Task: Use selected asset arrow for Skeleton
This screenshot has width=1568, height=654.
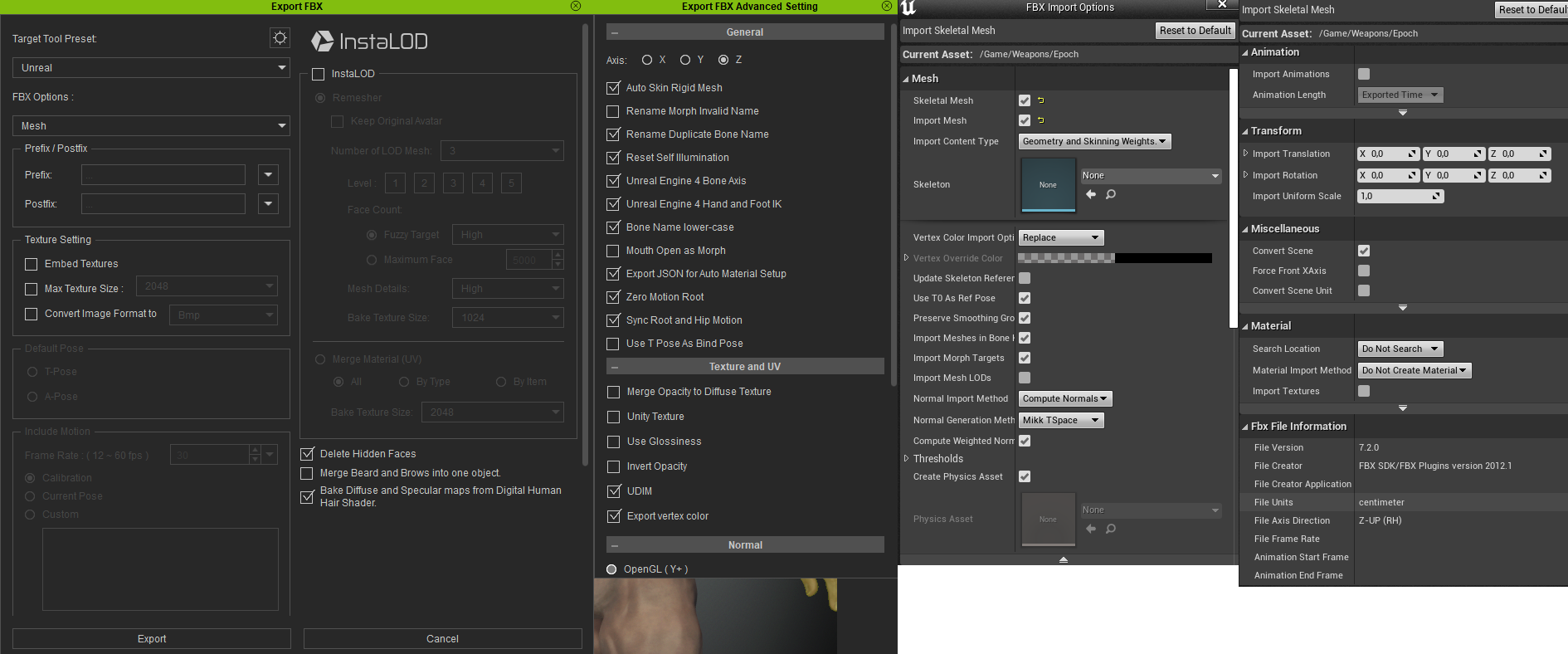Action: [x=1091, y=194]
